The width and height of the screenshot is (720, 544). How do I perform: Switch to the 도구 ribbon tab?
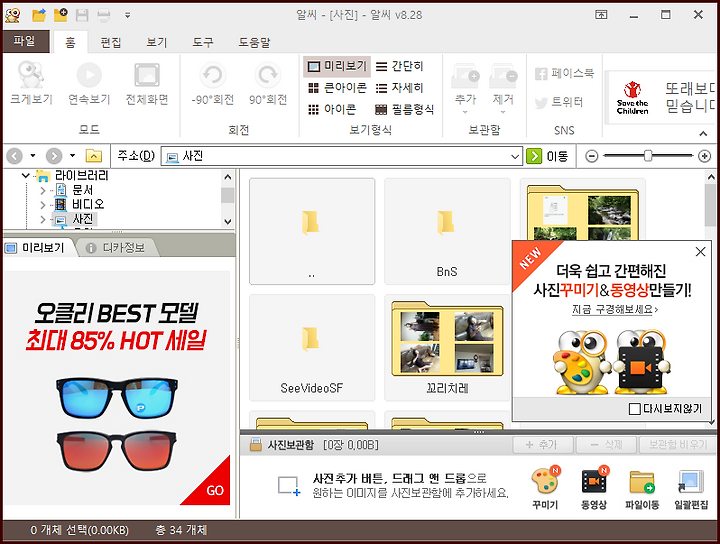tap(202, 42)
